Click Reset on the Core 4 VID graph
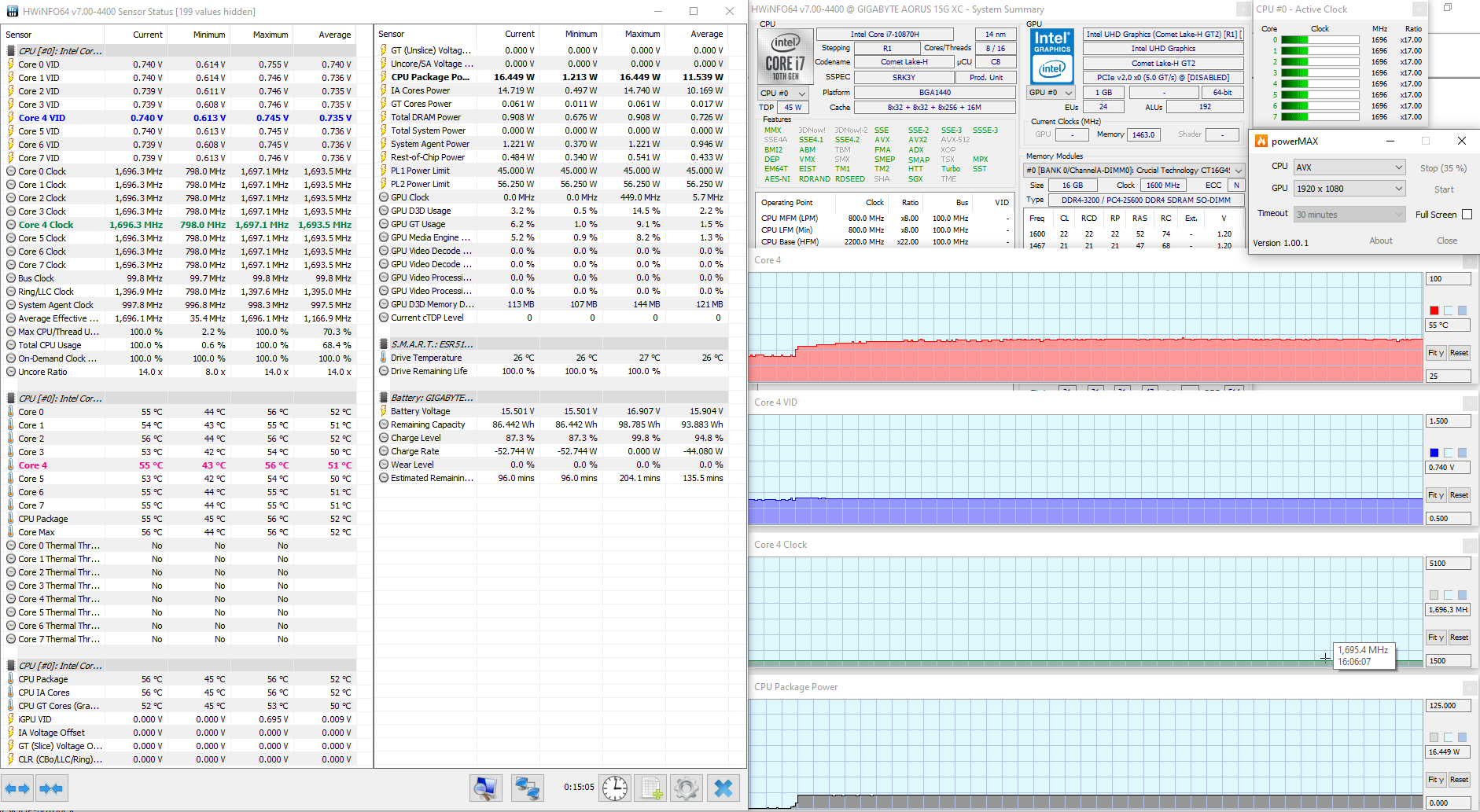Viewport: 1480px width, 812px height. pos(1459,495)
